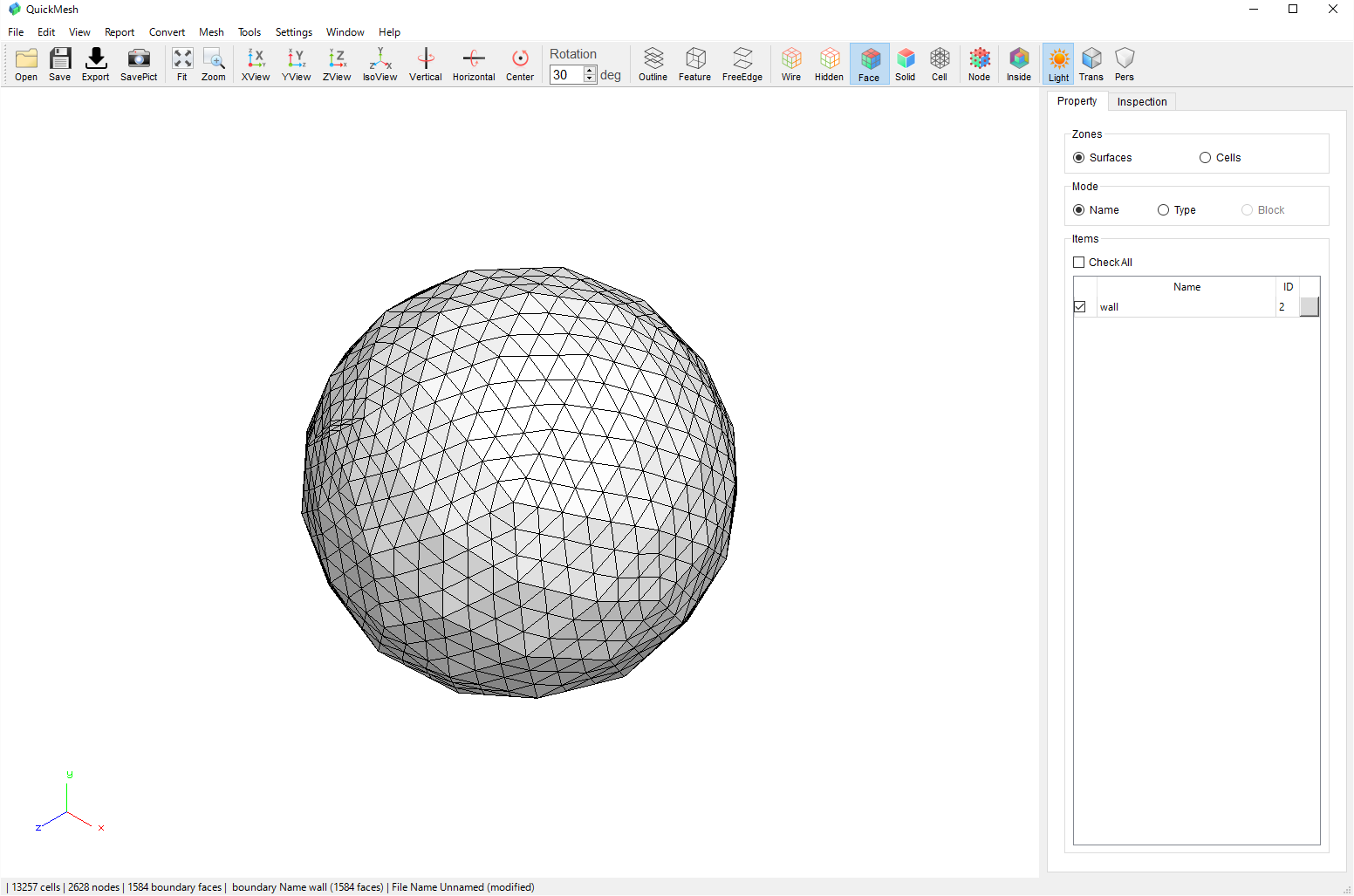The height and width of the screenshot is (896, 1354).
Task: Select Cells zones radio button
Action: point(1205,158)
